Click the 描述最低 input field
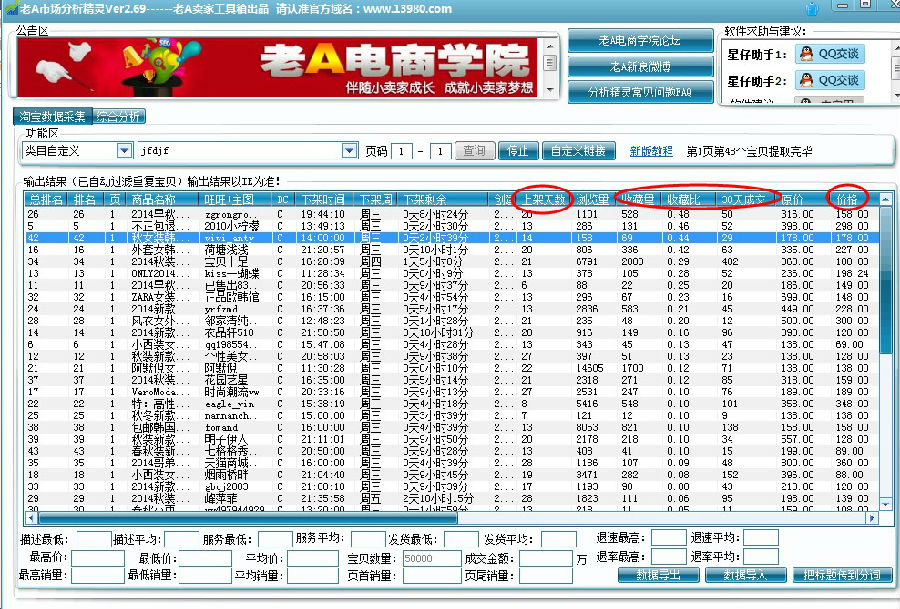The image size is (900, 609). (94, 539)
